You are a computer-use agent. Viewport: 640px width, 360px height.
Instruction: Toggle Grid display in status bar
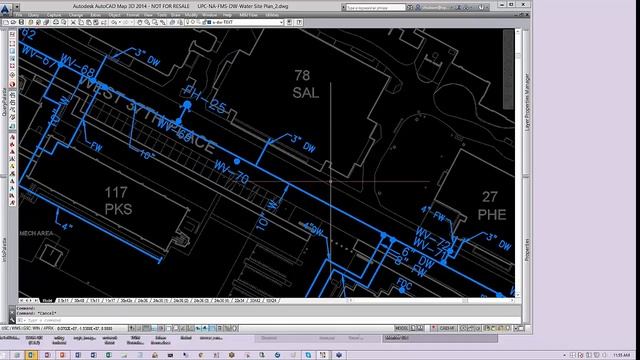[146, 328]
